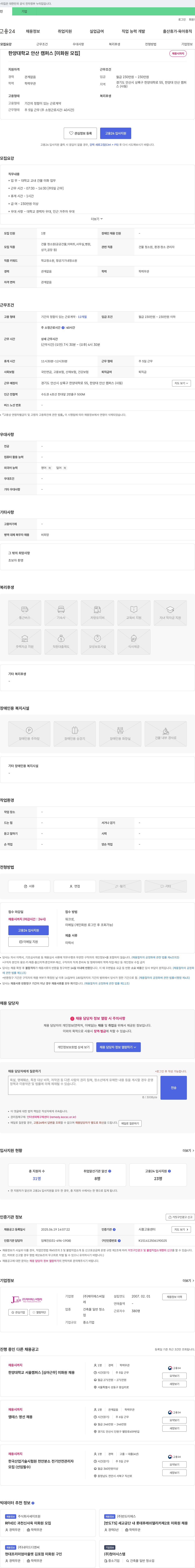
Task: Click the 건물 내부 경사로 icon tile
Action: 166,734
